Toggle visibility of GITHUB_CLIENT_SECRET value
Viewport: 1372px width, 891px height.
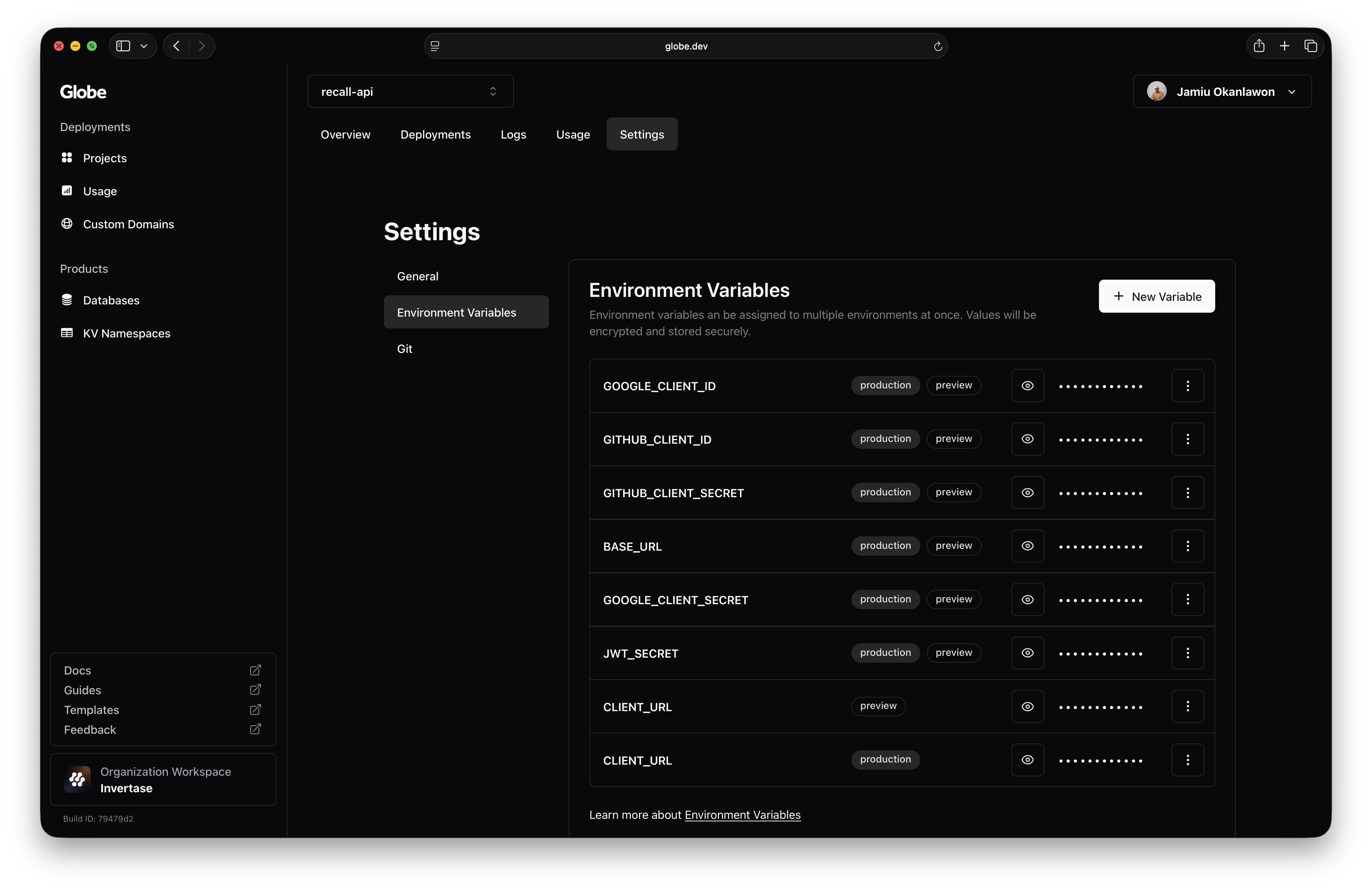coord(1027,493)
